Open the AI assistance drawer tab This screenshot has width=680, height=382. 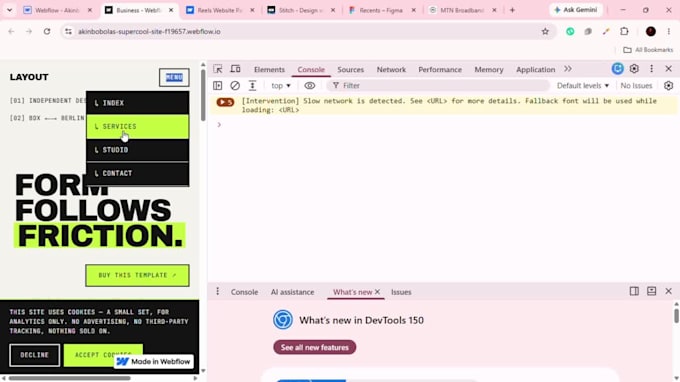pos(292,292)
